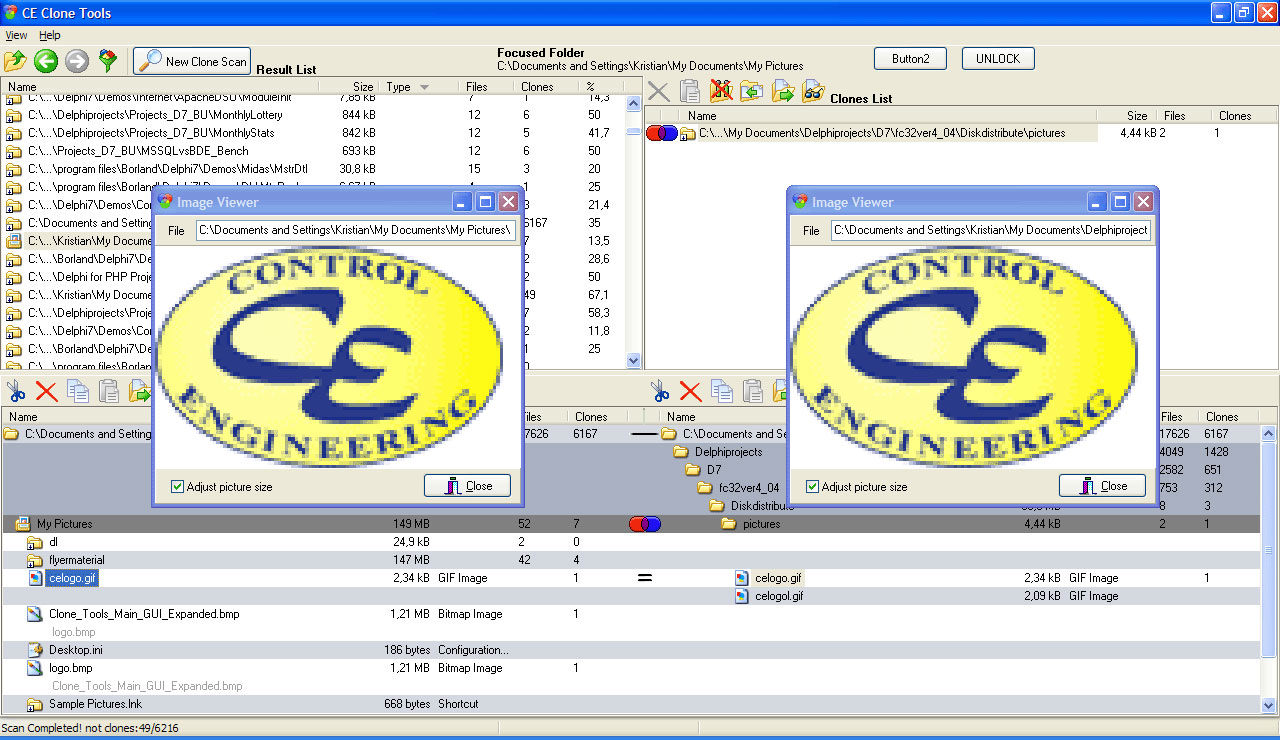
Task: Toggle Adjust picture size in right Image Viewer
Action: click(813, 487)
